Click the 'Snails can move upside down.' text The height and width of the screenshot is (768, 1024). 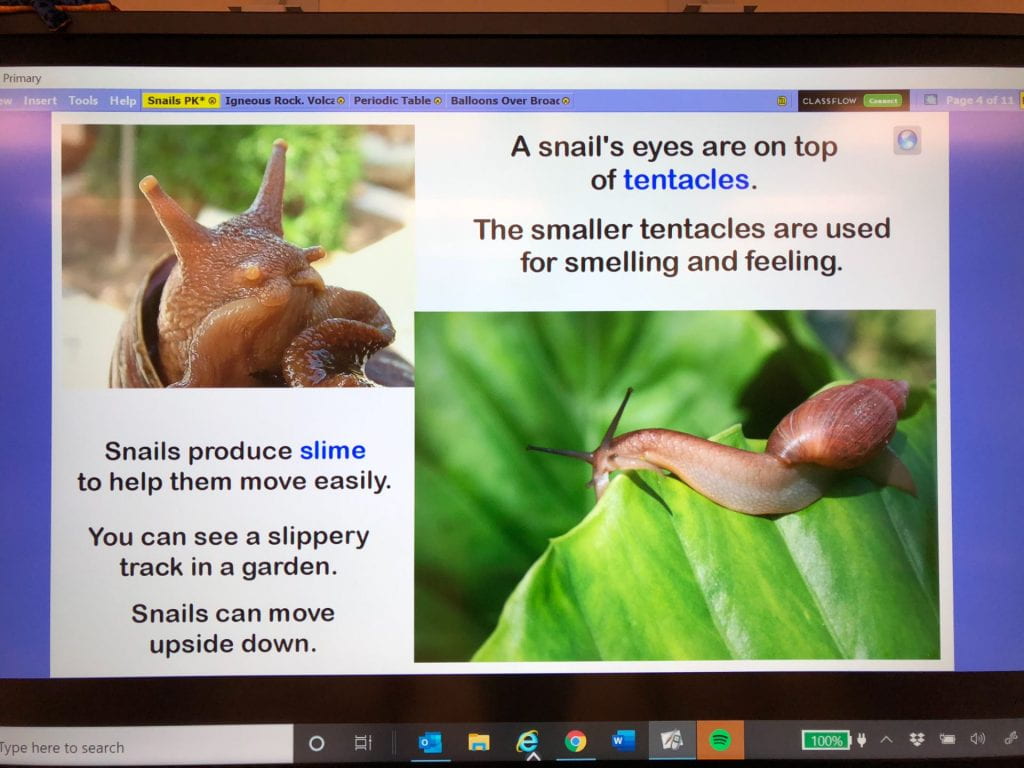point(232,628)
